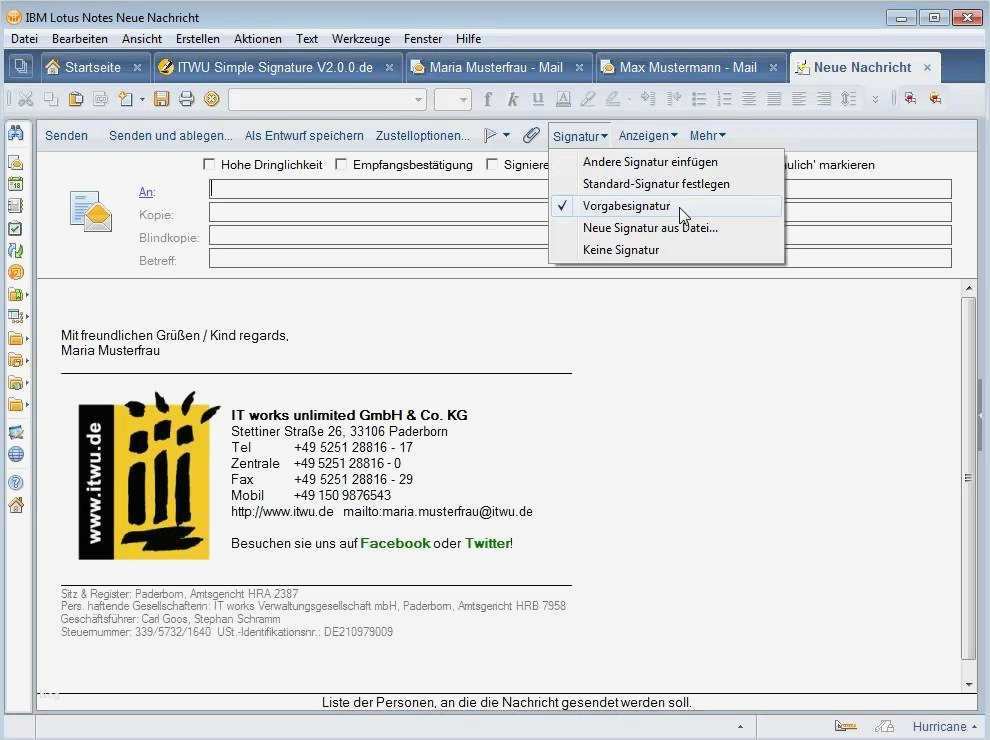Apply italic formatting from the toolbar

click(x=511, y=99)
